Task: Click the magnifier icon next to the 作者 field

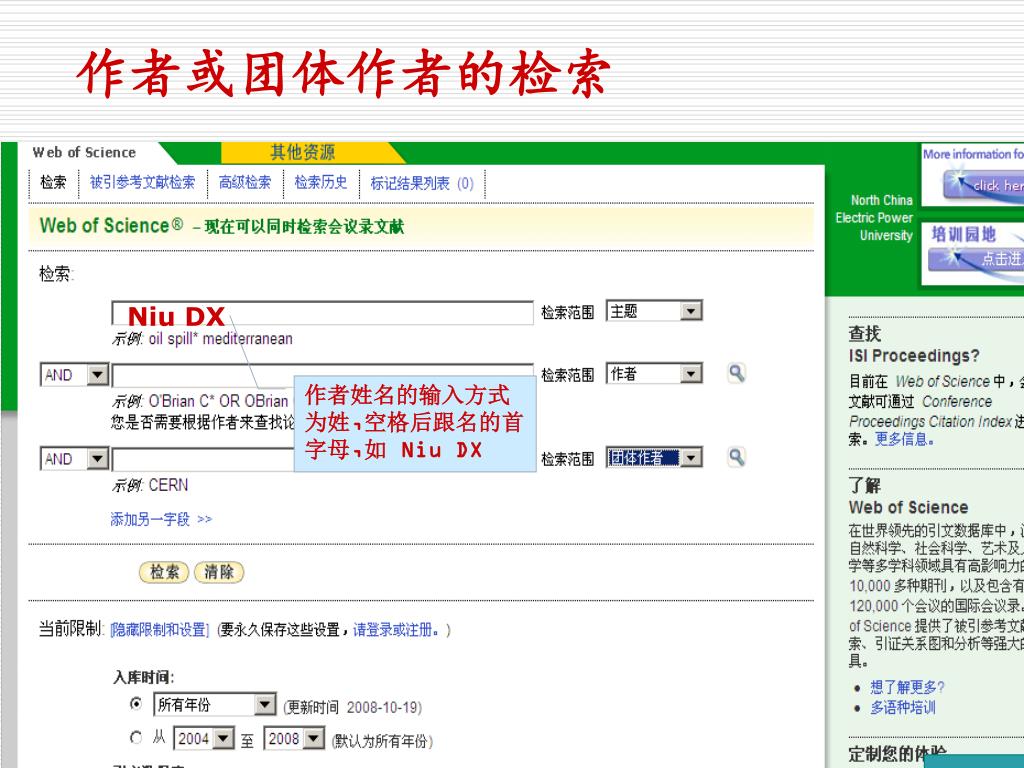Action: click(x=736, y=373)
